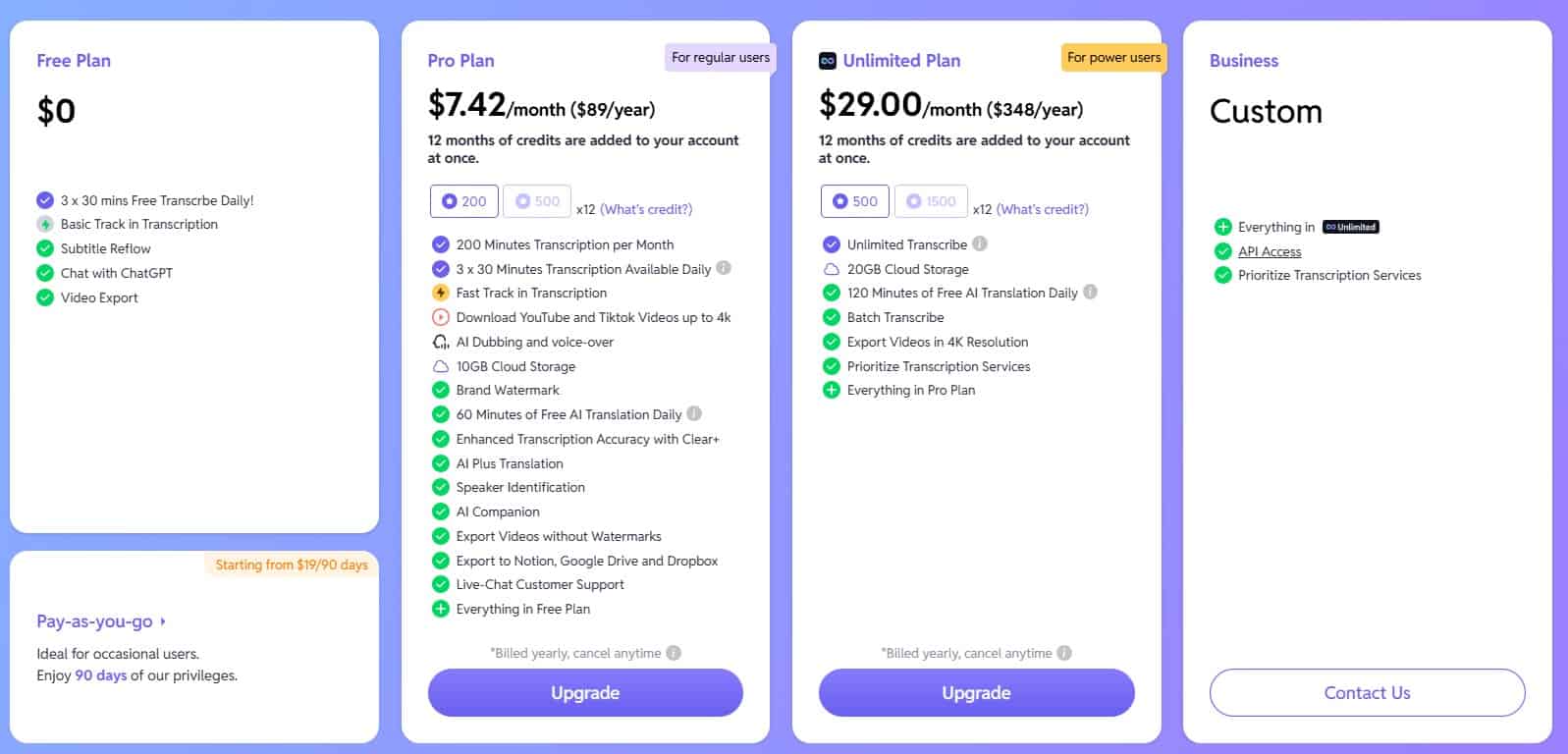Image resolution: width=1568 pixels, height=754 pixels.
Task: Click Upgrade on the Pro Plan
Action: pos(584,692)
